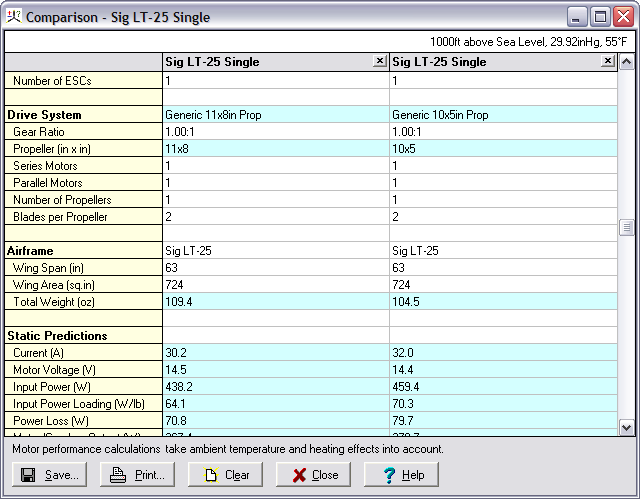Close window using title bar X
Screen dimensions: 640x499
[624, 17]
